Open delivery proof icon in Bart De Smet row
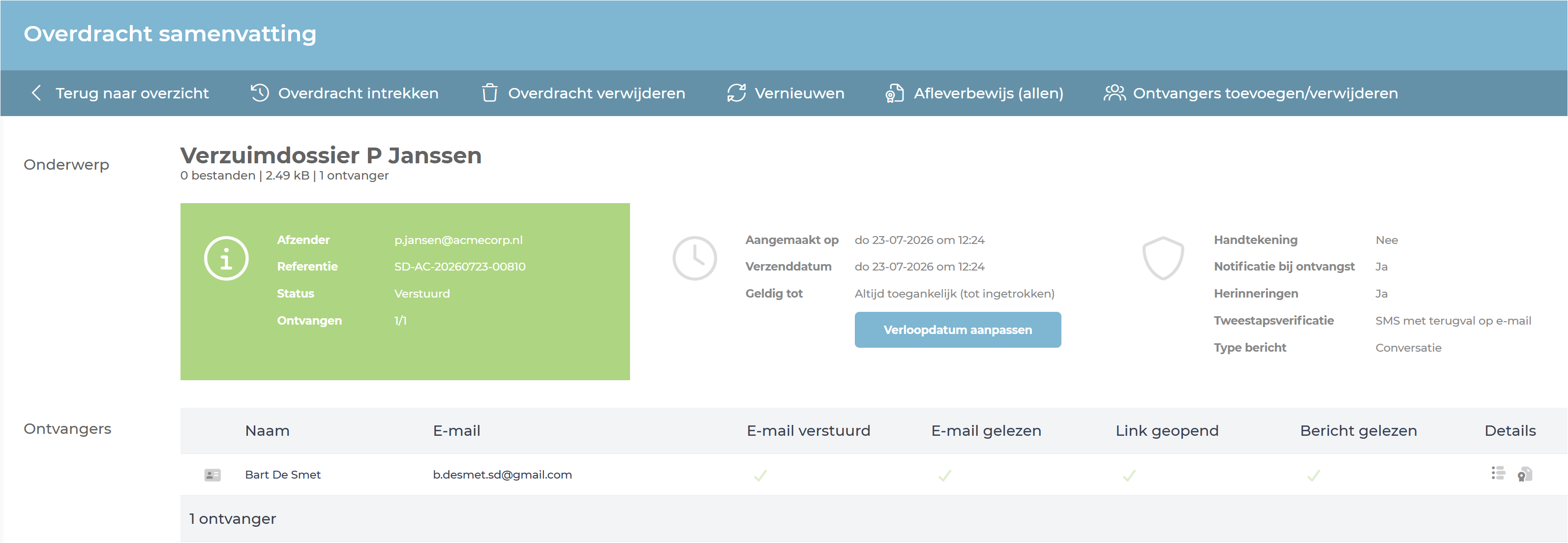Image resolution: width=1568 pixels, height=543 pixels. [x=1525, y=474]
